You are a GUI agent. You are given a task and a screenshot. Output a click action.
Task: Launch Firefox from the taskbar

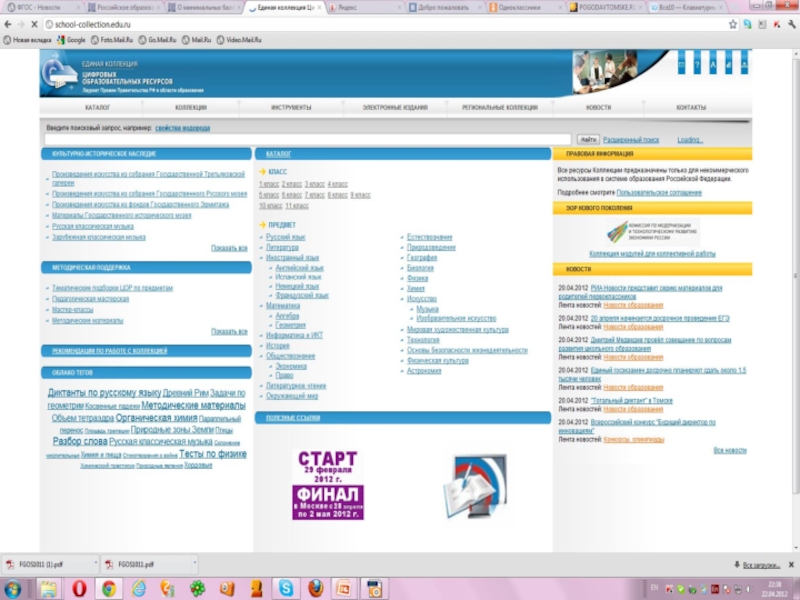pos(316,589)
